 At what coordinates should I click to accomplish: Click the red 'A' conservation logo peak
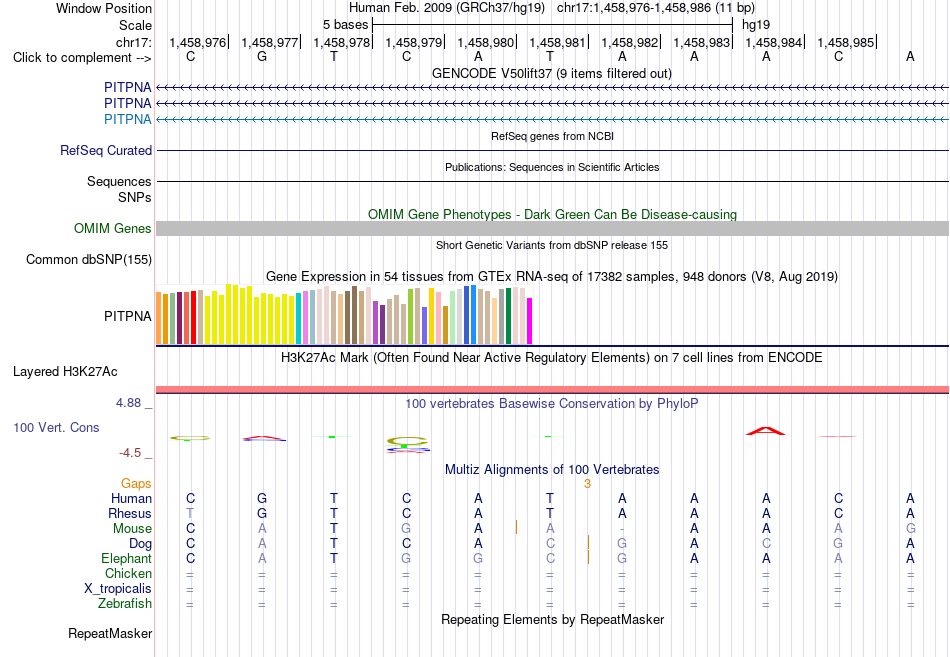(765, 431)
